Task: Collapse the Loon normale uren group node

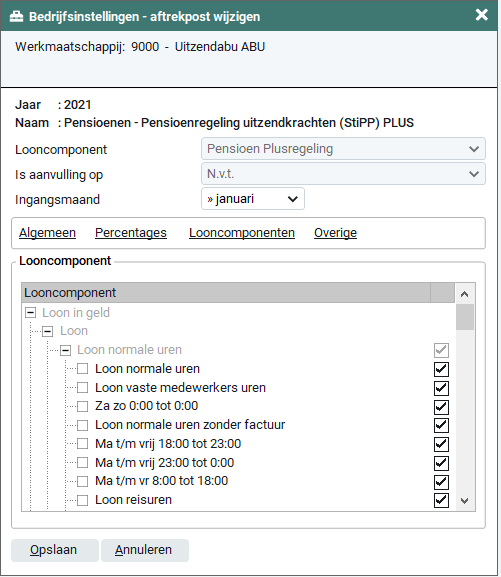Action: coord(66,350)
